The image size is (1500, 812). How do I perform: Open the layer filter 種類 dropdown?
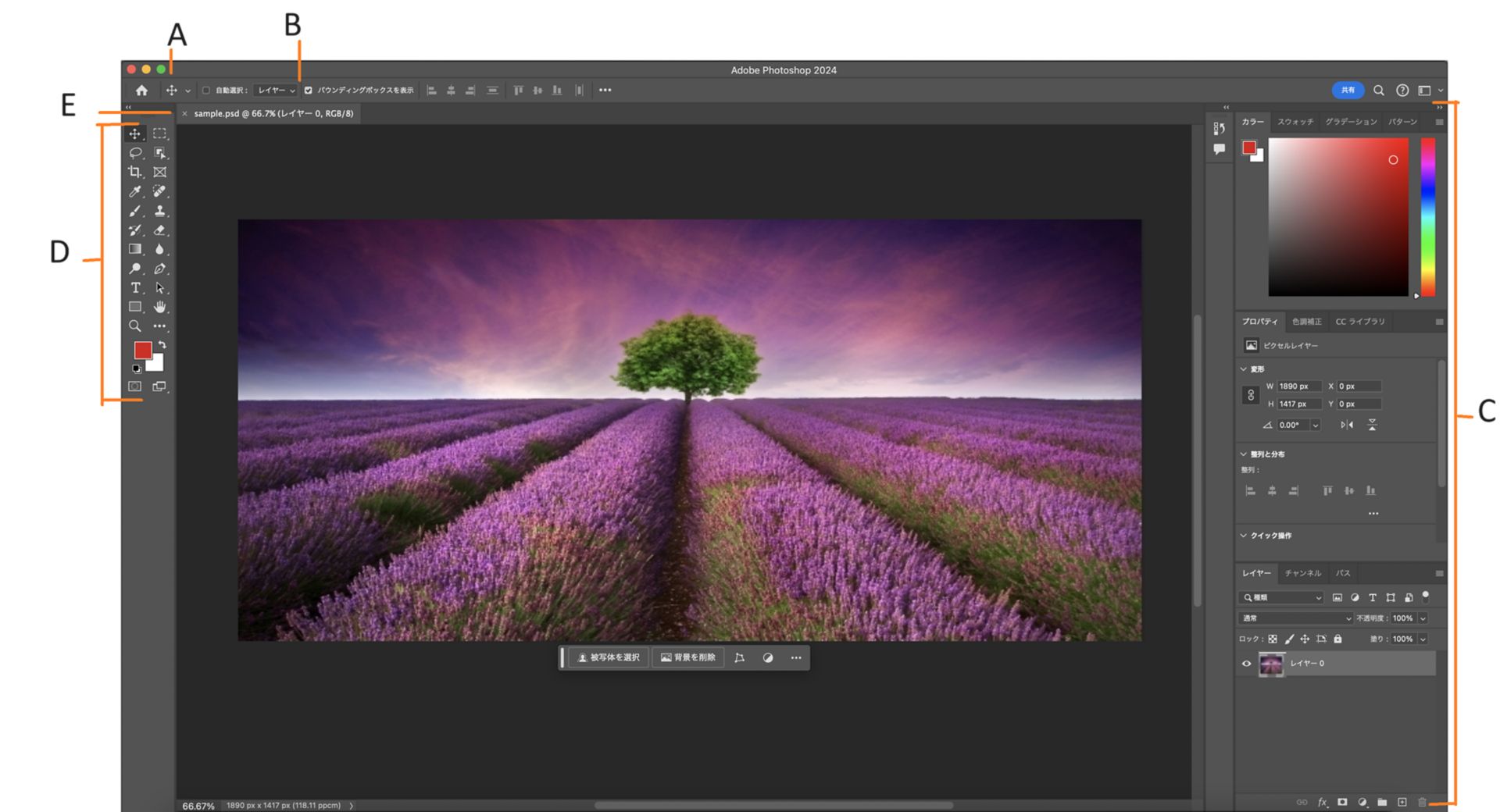pyautogui.click(x=1280, y=597)
